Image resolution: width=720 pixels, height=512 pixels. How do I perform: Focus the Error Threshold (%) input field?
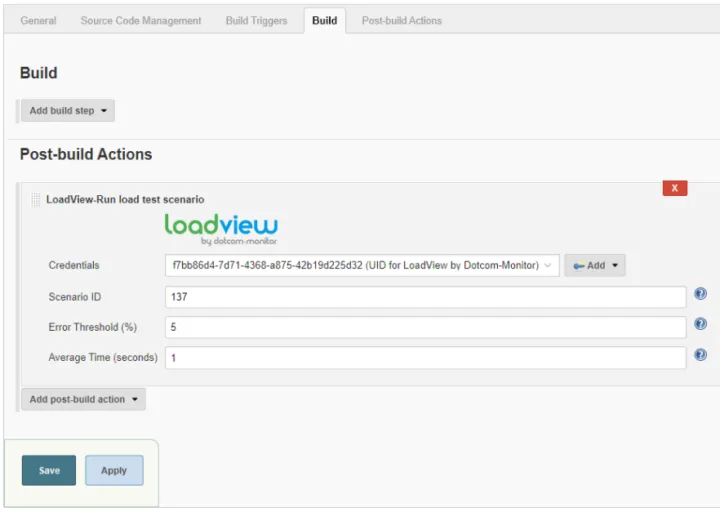click(426, 327)
